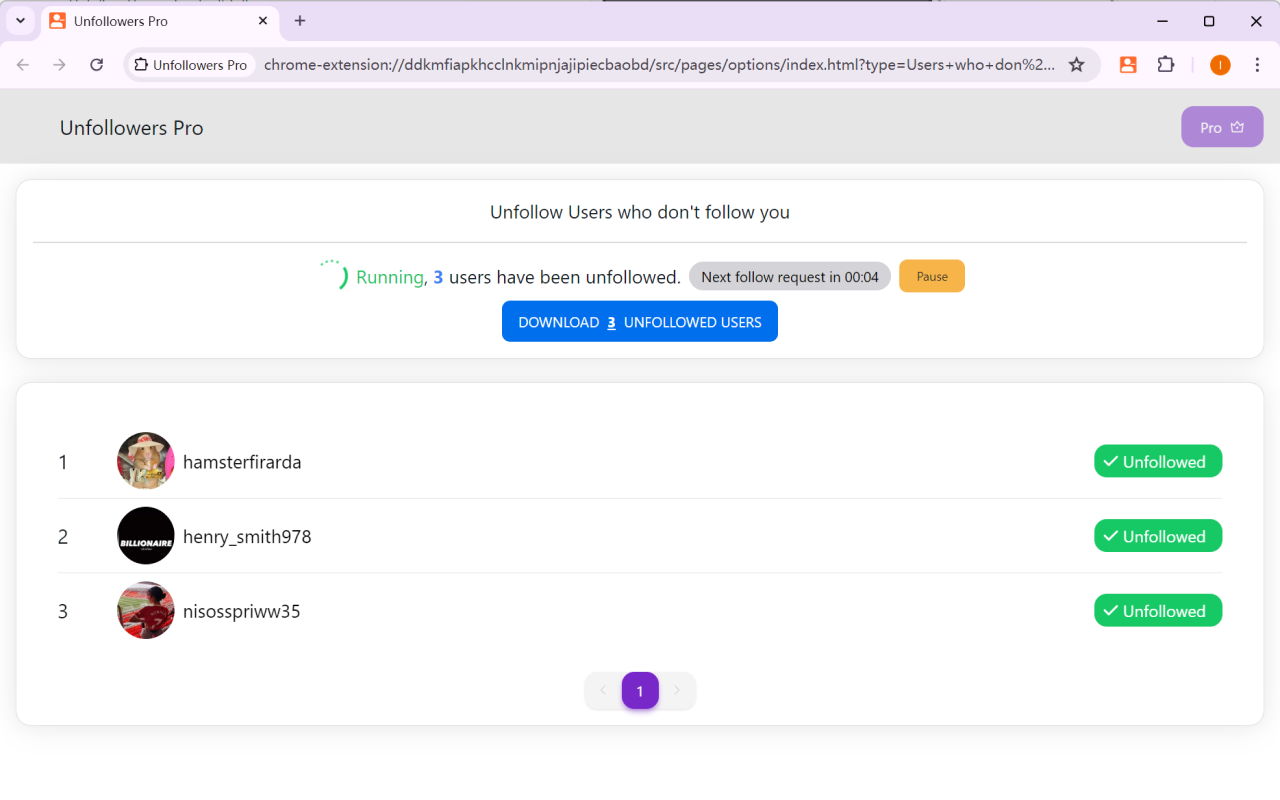Open hamsterfirarda's profile picture

point(146,461)
